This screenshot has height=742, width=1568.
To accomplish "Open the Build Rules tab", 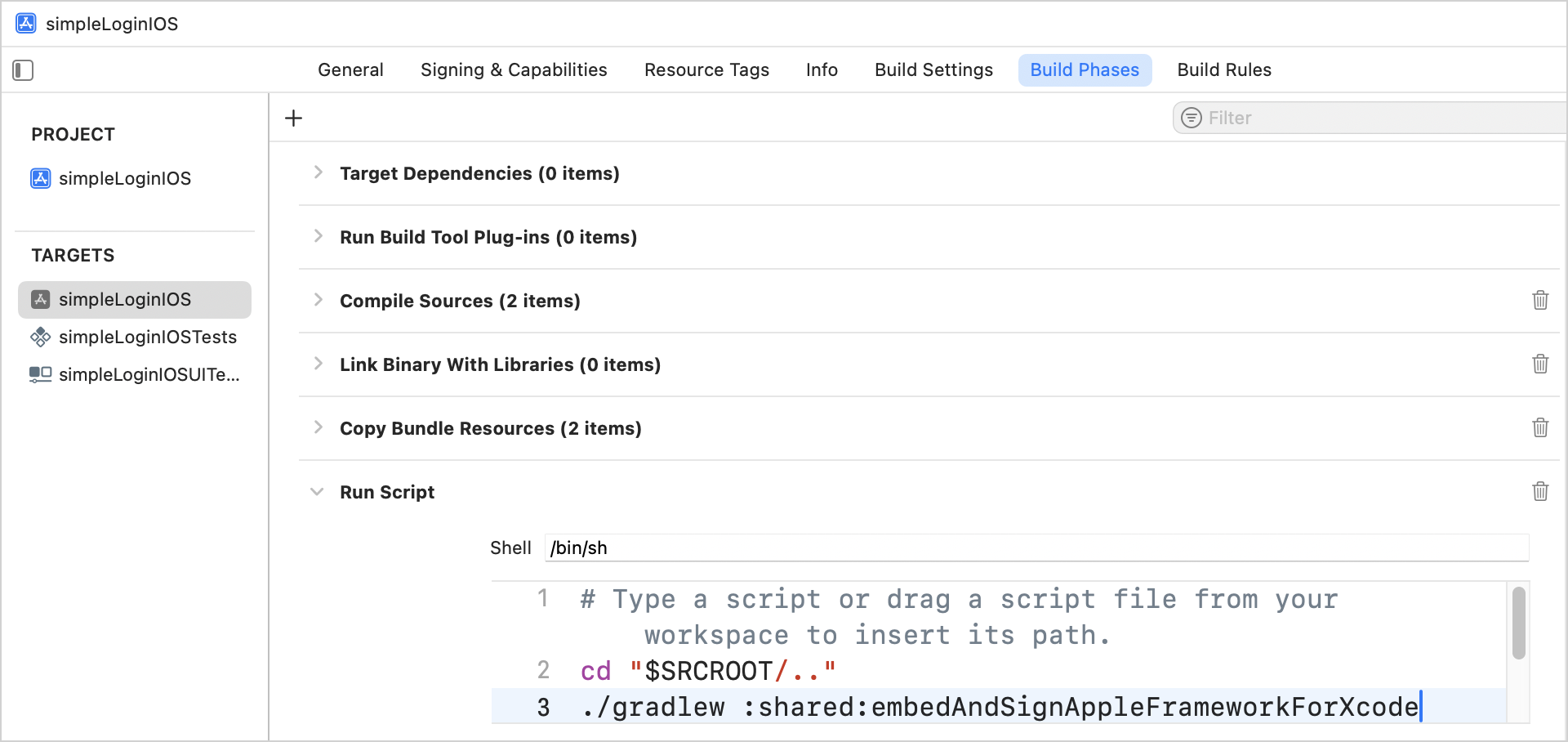I will [x=1224, y=70].
